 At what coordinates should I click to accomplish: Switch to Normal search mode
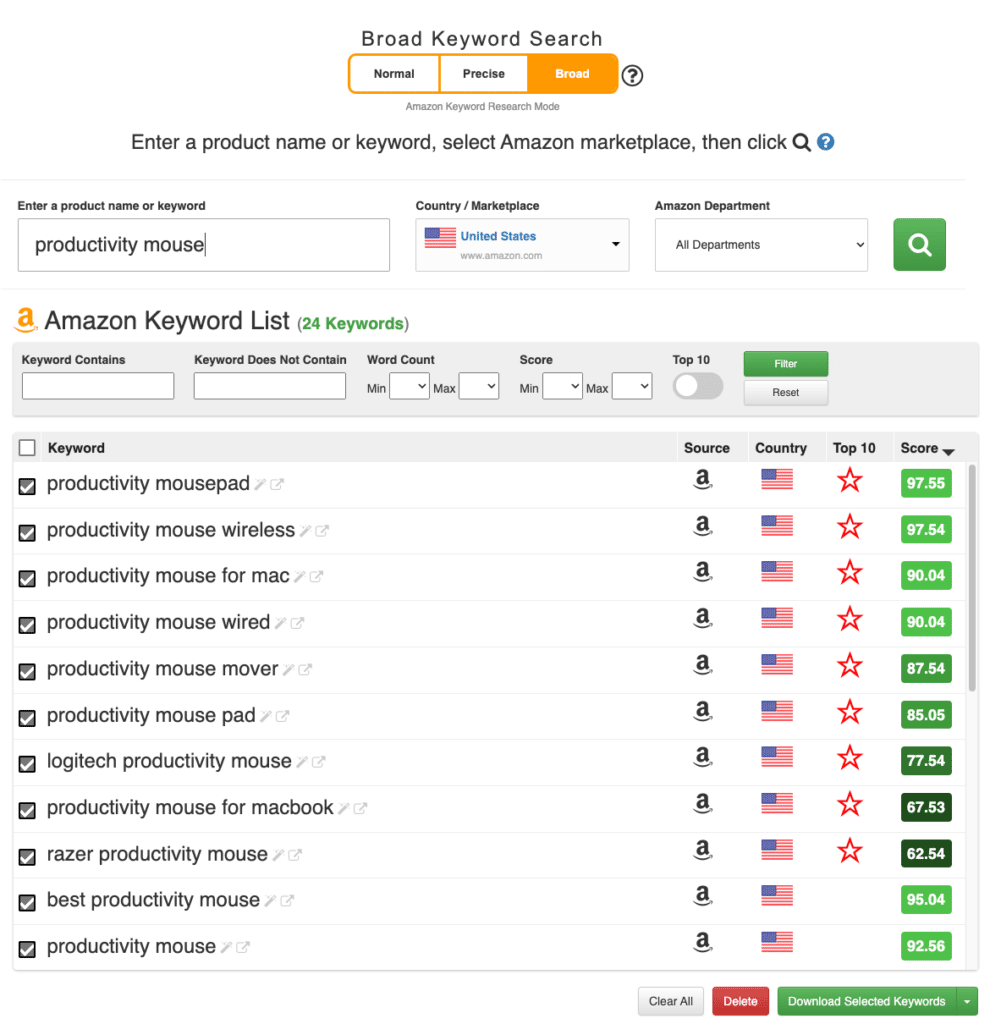(x=394, y=74)
